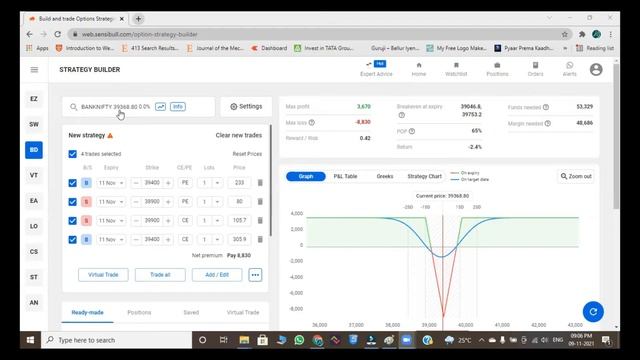The image size is (640, 360).
Task: Open WhatsApp from the taskbar
Action: point(299,340)
